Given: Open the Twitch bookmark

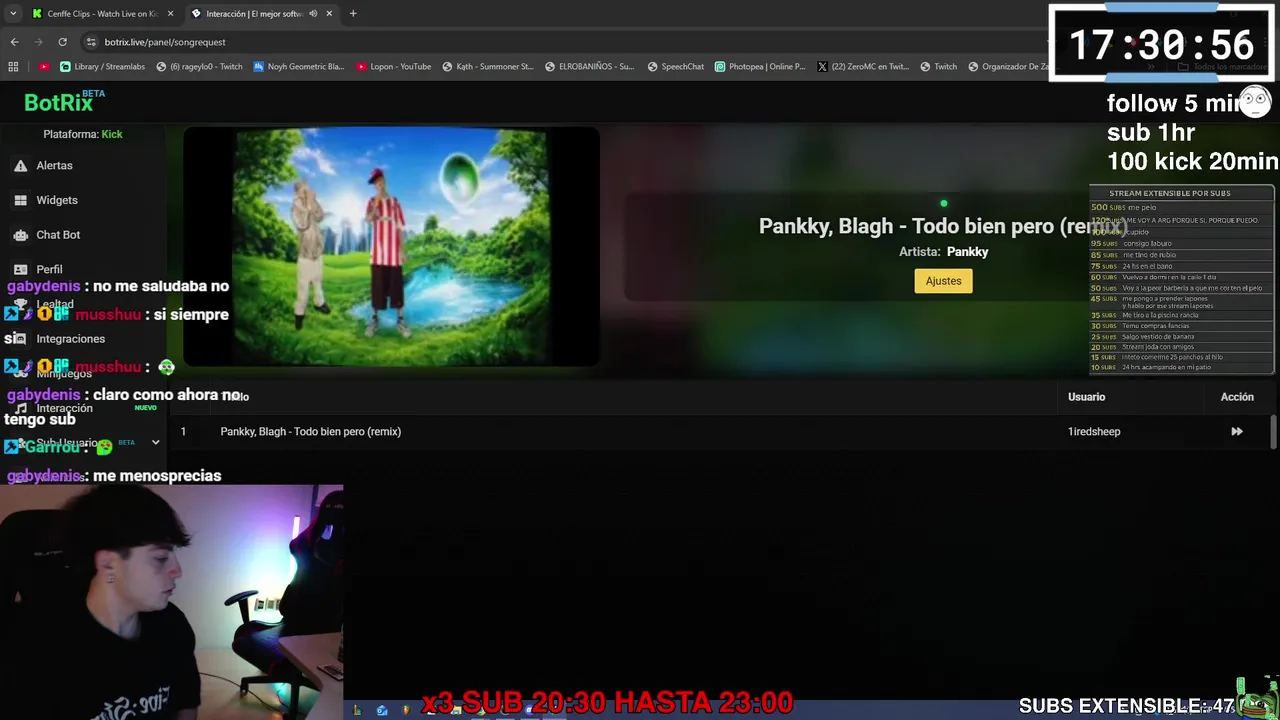Looking at the screenshot, I should click(x=938, y=67).
